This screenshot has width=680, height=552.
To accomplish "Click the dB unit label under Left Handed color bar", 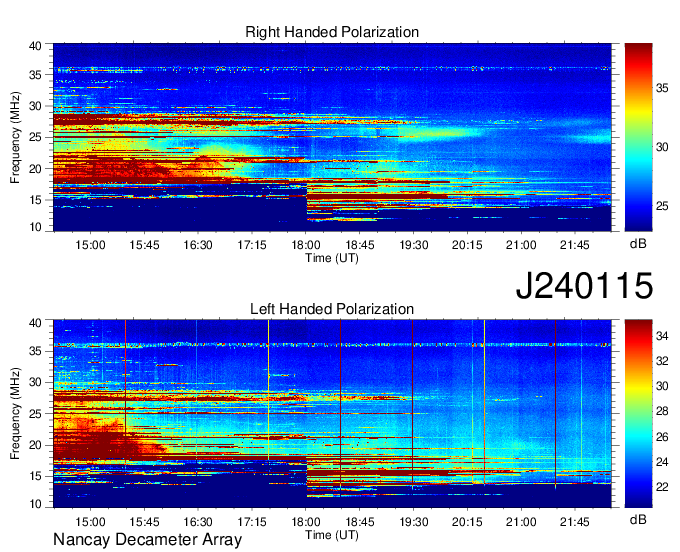I will click(x=638, y=519).
